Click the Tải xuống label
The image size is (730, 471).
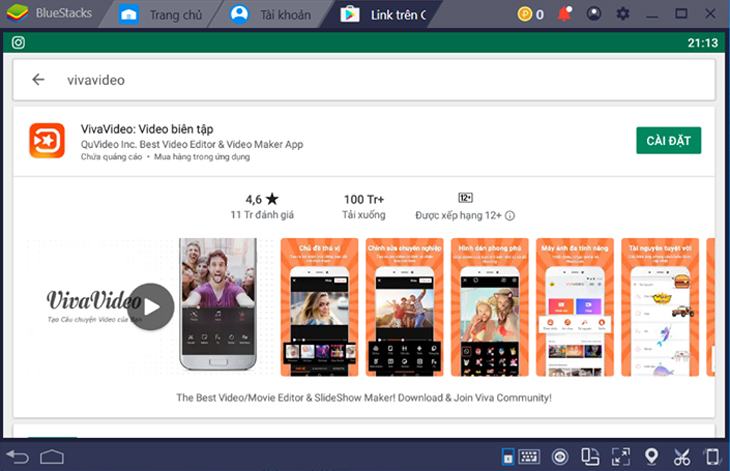364,215
